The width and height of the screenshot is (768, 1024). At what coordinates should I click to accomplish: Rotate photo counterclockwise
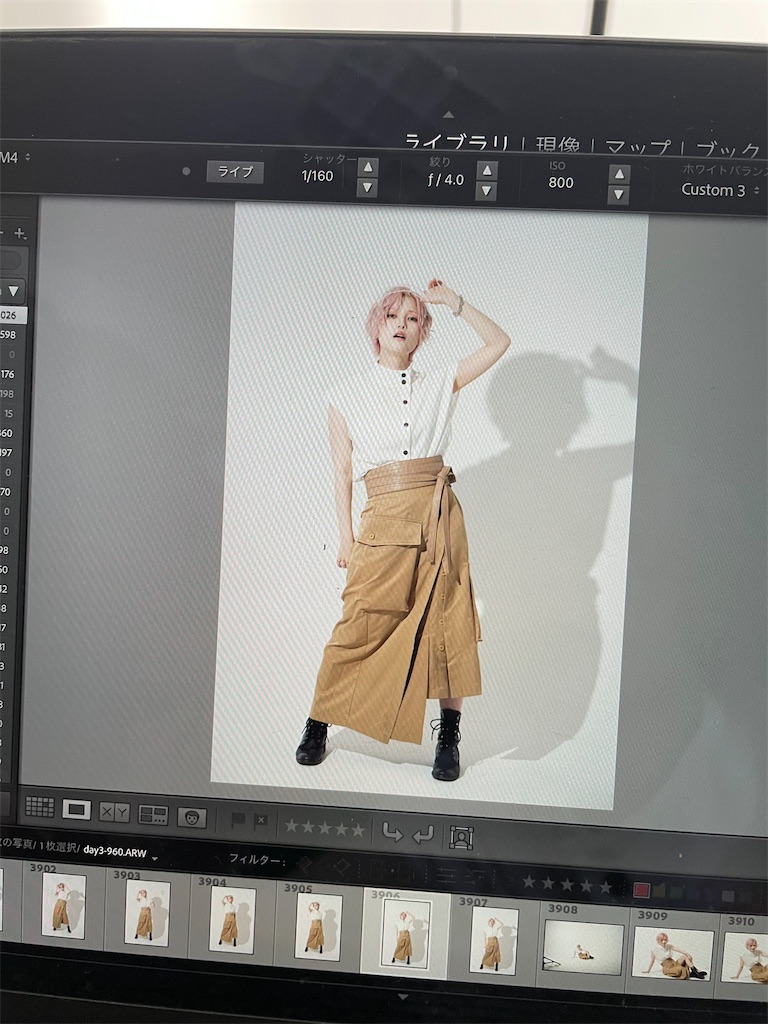[x=392, y=832]
